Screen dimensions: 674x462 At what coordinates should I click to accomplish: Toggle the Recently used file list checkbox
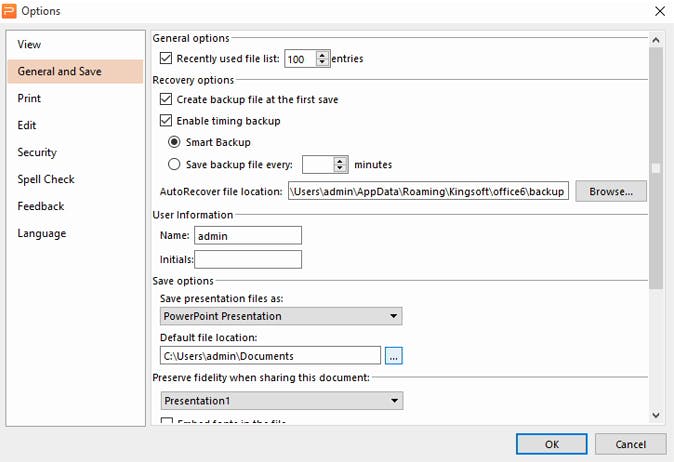point(167,59)
